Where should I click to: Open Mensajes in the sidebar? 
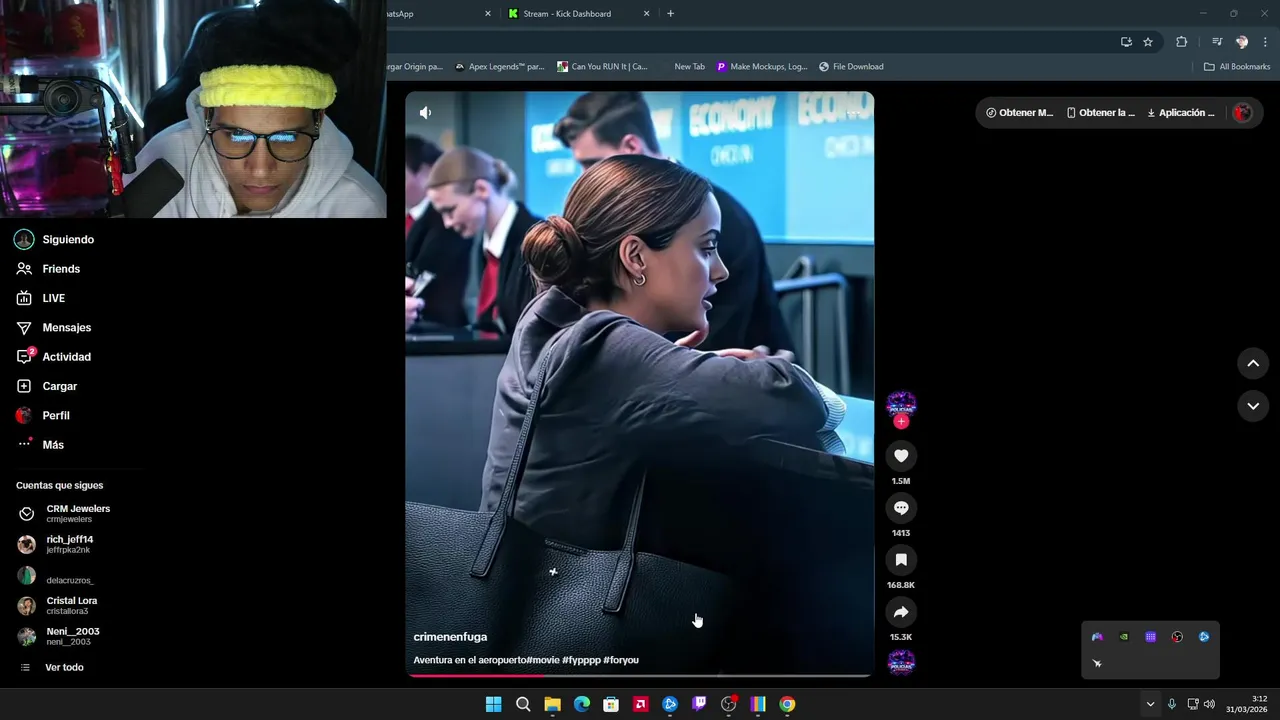pyautogui.click(x=53, y=328)
